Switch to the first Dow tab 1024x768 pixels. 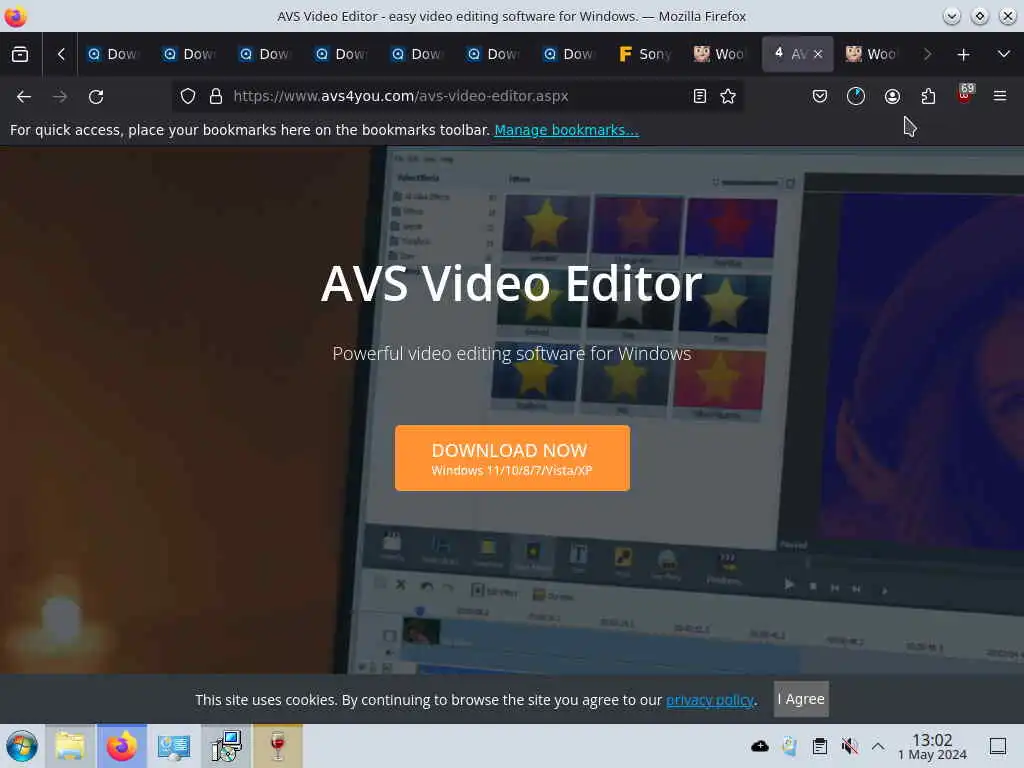point(114,54)
